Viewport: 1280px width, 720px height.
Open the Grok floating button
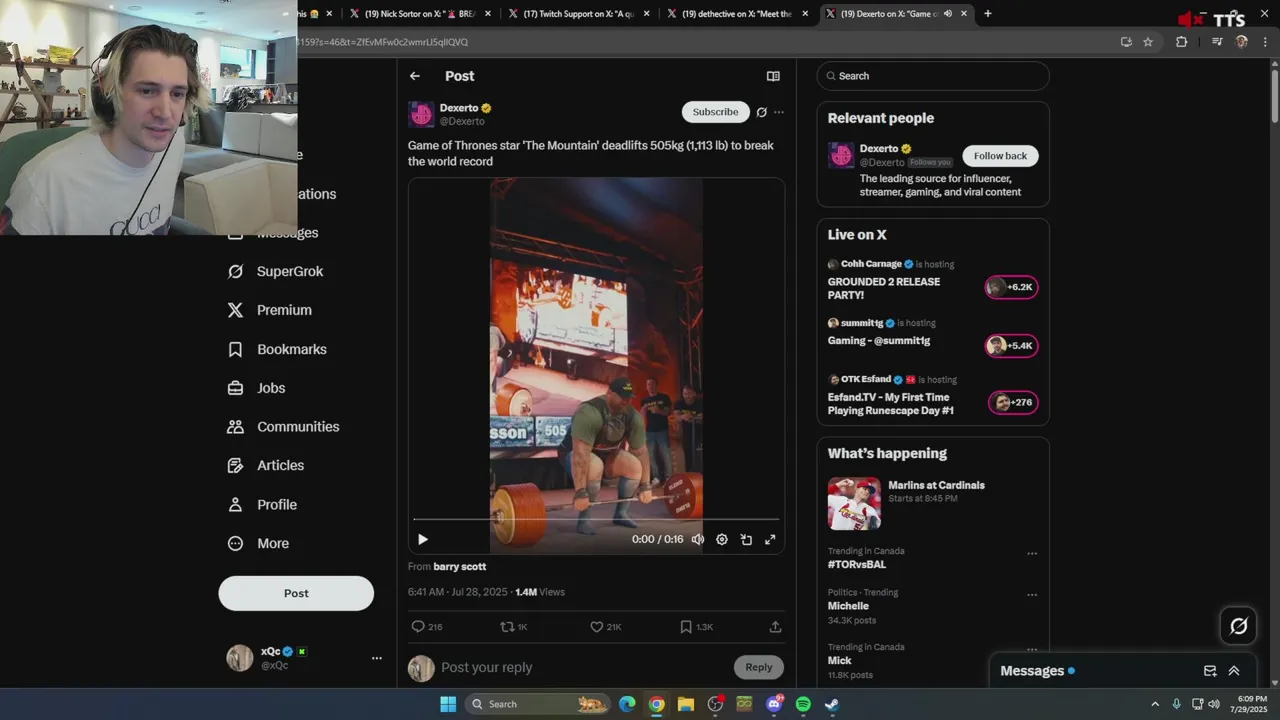tap(1239, 626)
